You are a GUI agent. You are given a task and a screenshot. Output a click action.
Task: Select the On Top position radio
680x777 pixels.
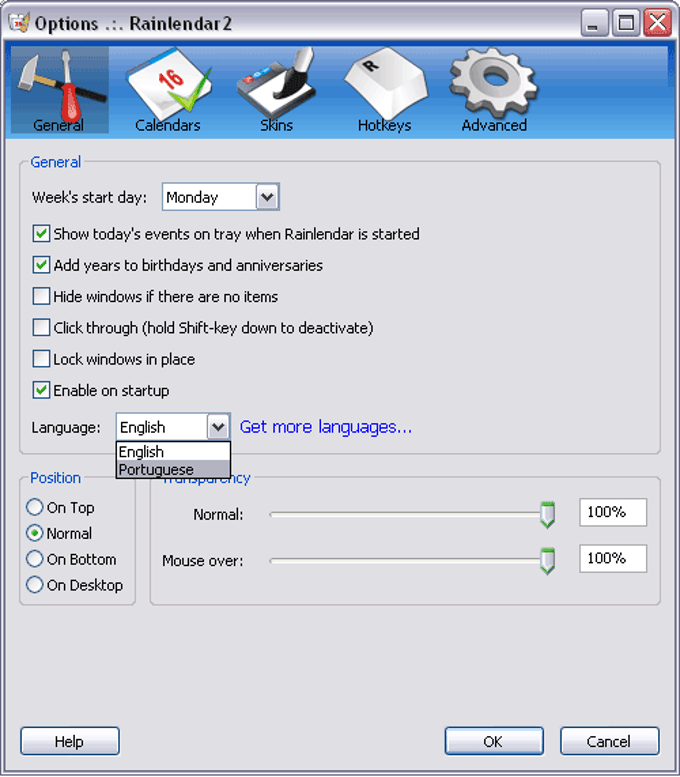point(34,507)
